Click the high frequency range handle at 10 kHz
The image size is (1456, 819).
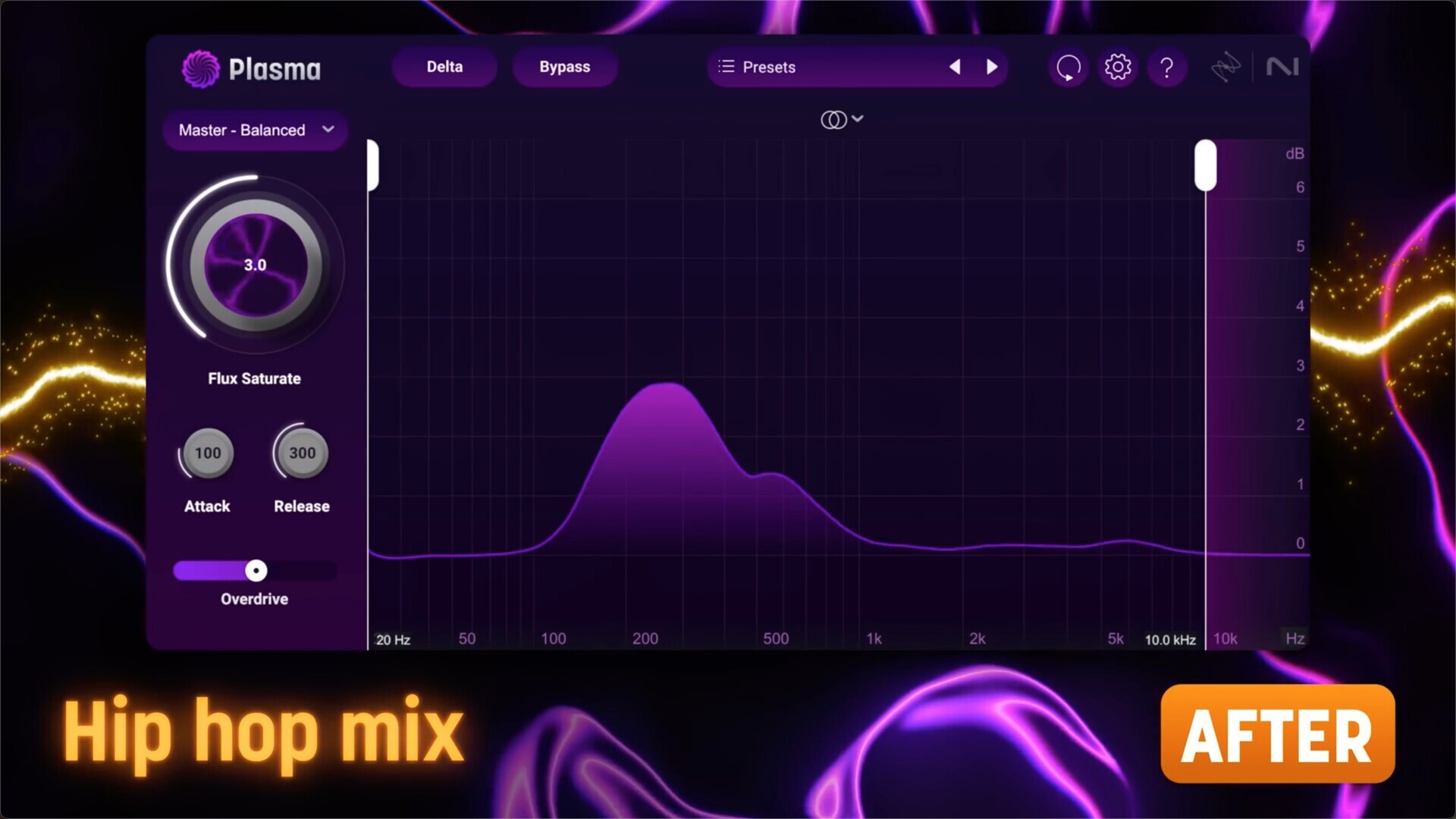pos(1205,165)
